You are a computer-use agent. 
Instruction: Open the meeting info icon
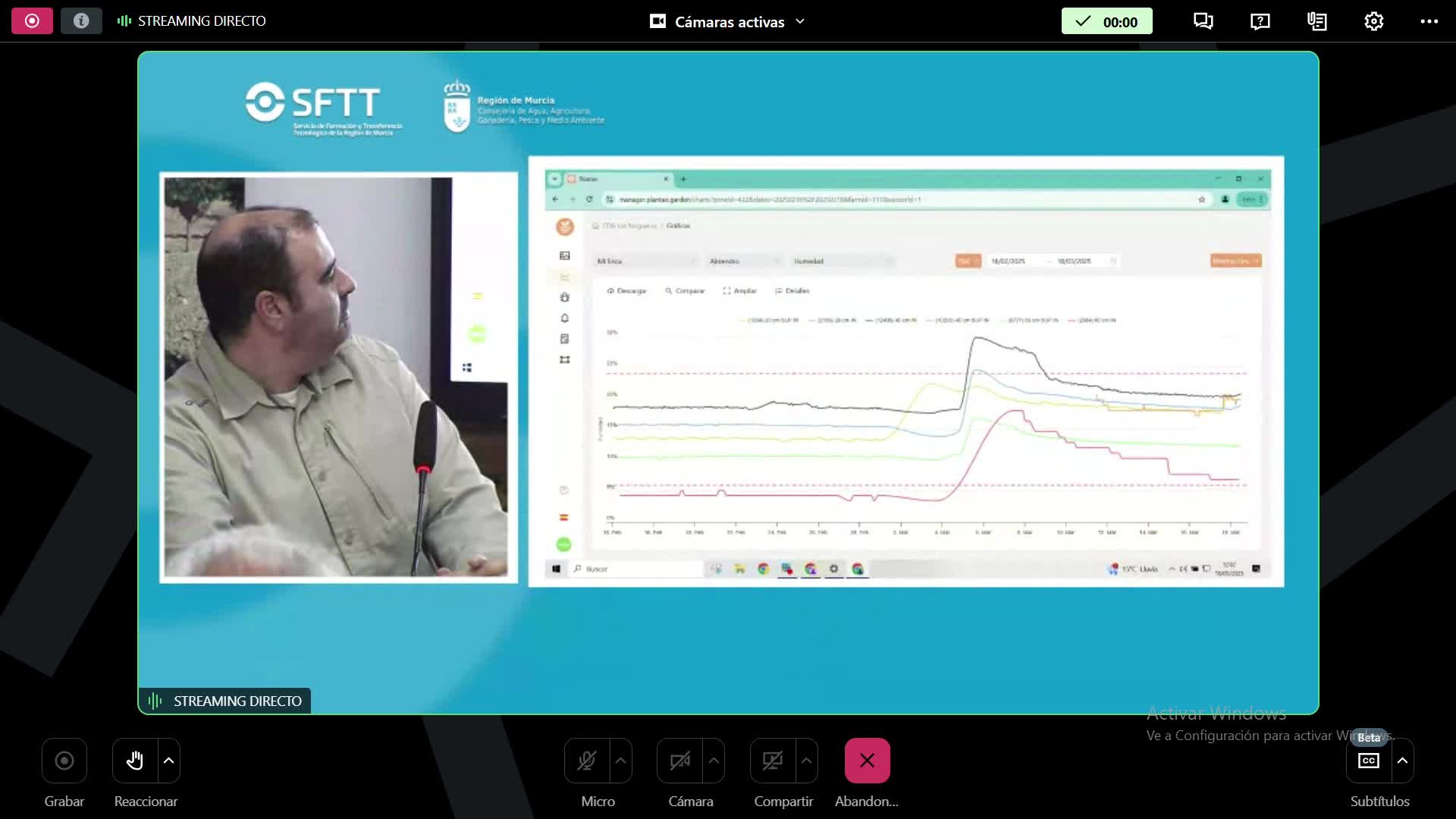point(81,20)
